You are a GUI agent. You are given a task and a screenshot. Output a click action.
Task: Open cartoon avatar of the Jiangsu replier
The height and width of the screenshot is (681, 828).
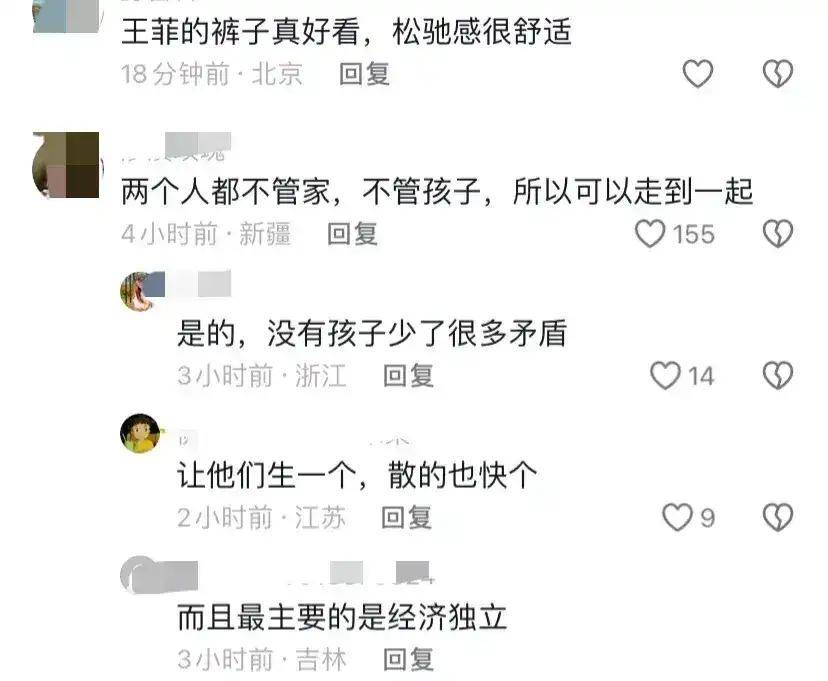(x=140, y=433)
